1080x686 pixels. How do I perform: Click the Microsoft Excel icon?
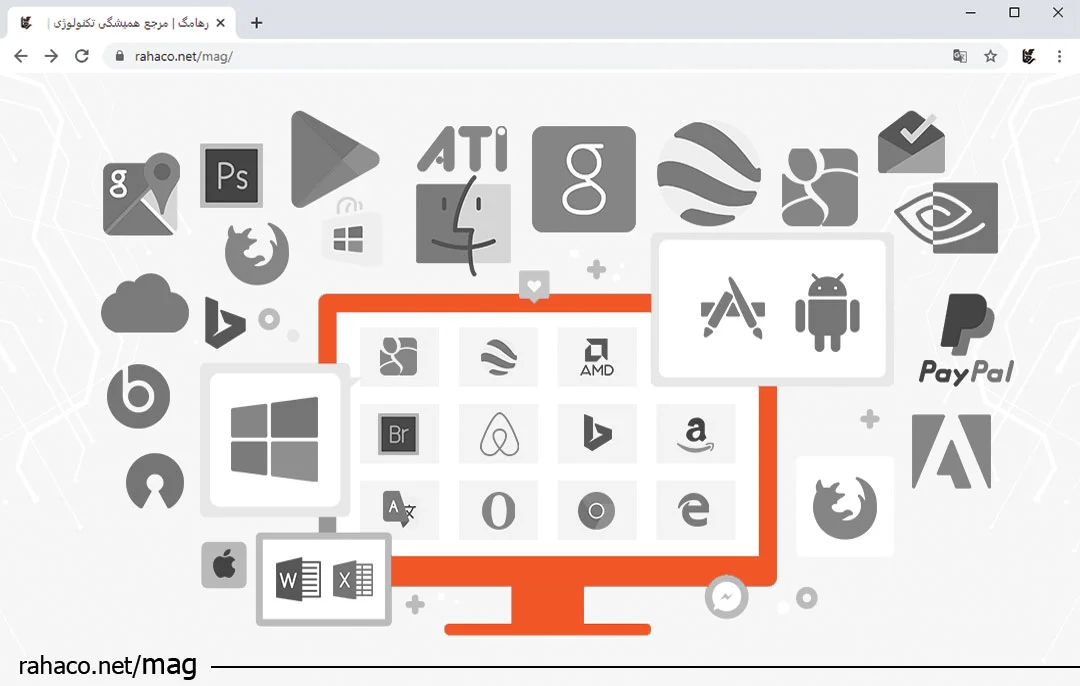pos(353,580)
